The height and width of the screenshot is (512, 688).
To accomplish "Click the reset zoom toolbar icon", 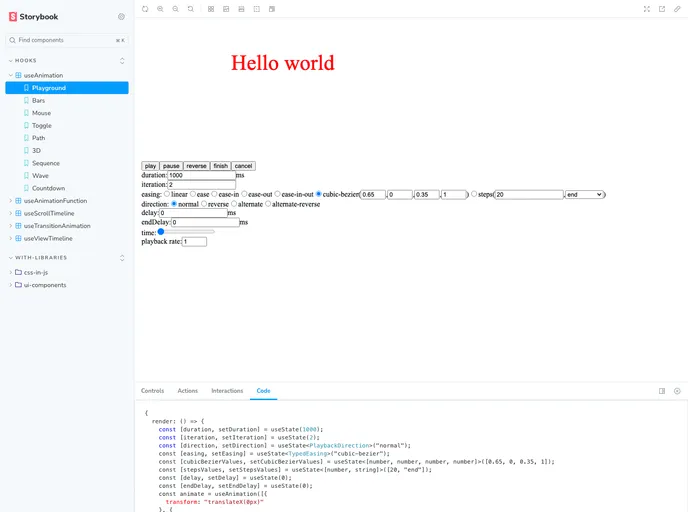I will 190,9.
